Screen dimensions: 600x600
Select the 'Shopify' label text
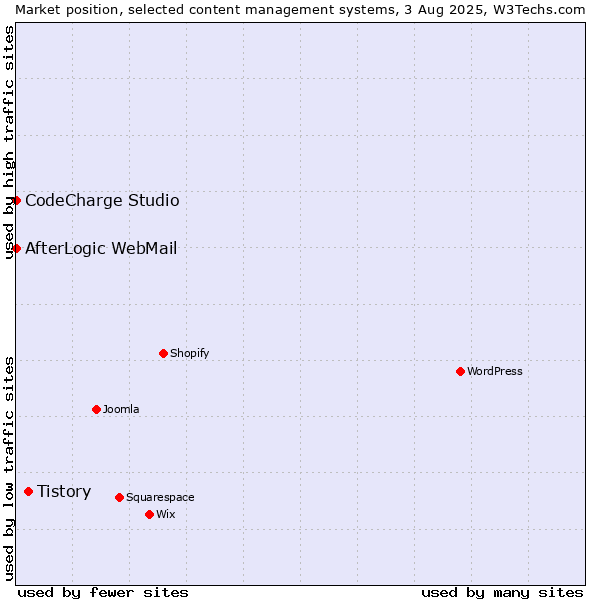point(189,354)
